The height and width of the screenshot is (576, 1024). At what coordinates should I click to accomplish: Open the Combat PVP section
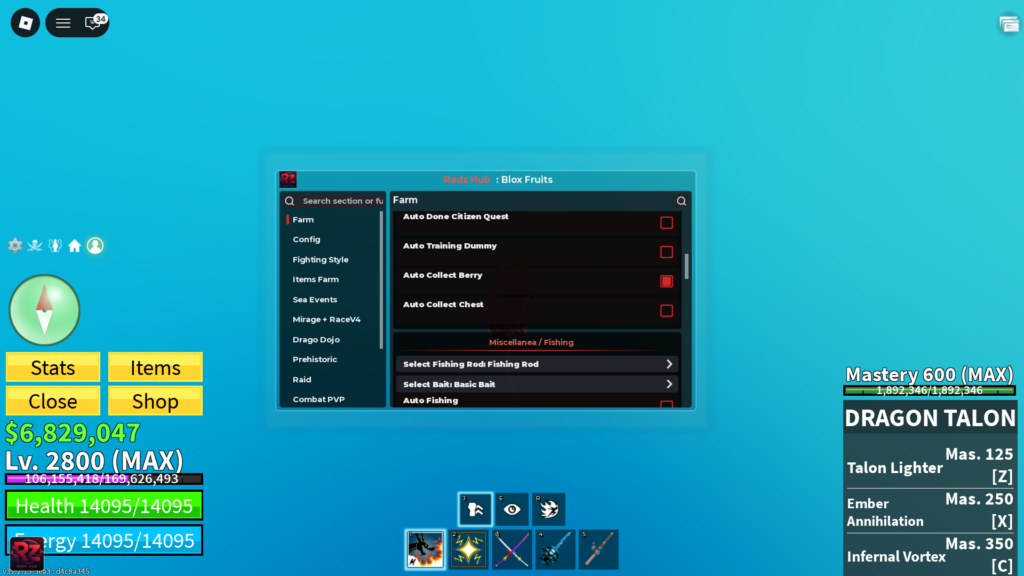[319, 399]
